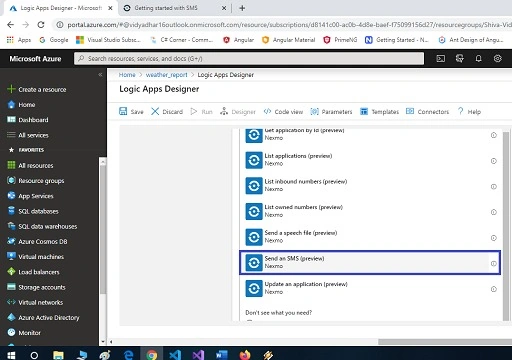Image resolution: width=512 pixels, height=360 pixels.
Task: Open Storage accounts in sidebar
Action: pos(36,287)
